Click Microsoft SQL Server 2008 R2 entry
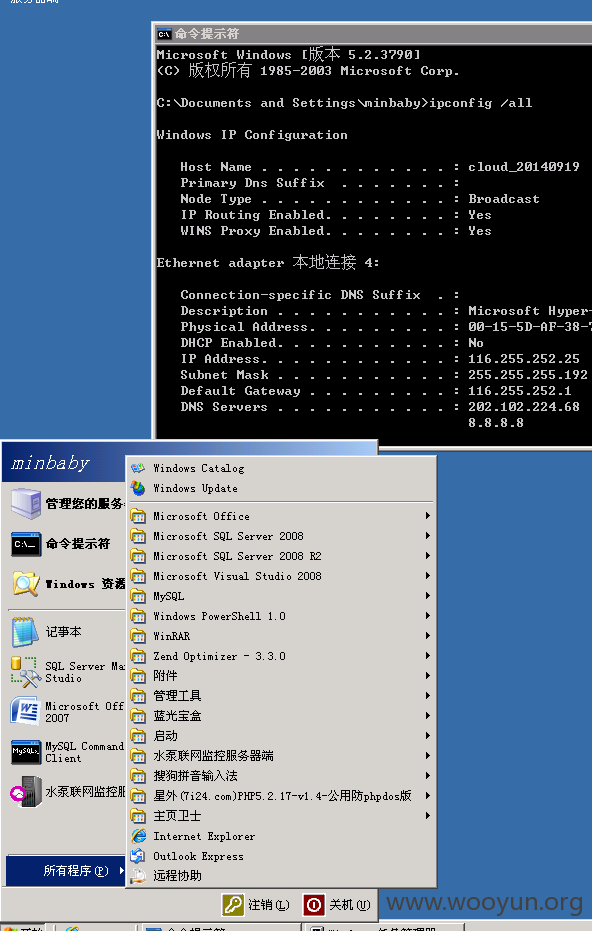Screen dimensions: 592x931 point(281,556)
